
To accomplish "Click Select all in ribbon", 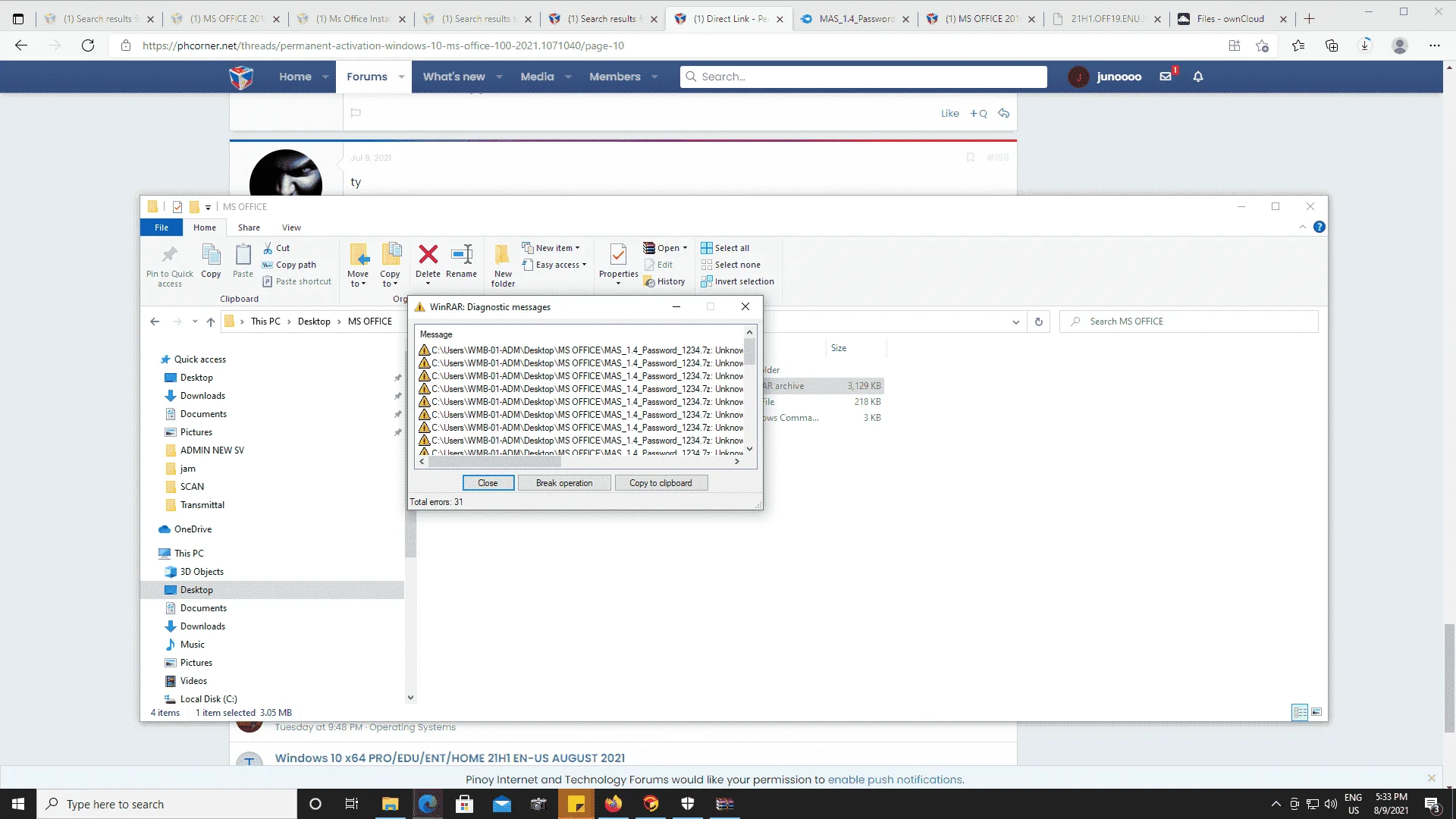I will click(725, 248).
